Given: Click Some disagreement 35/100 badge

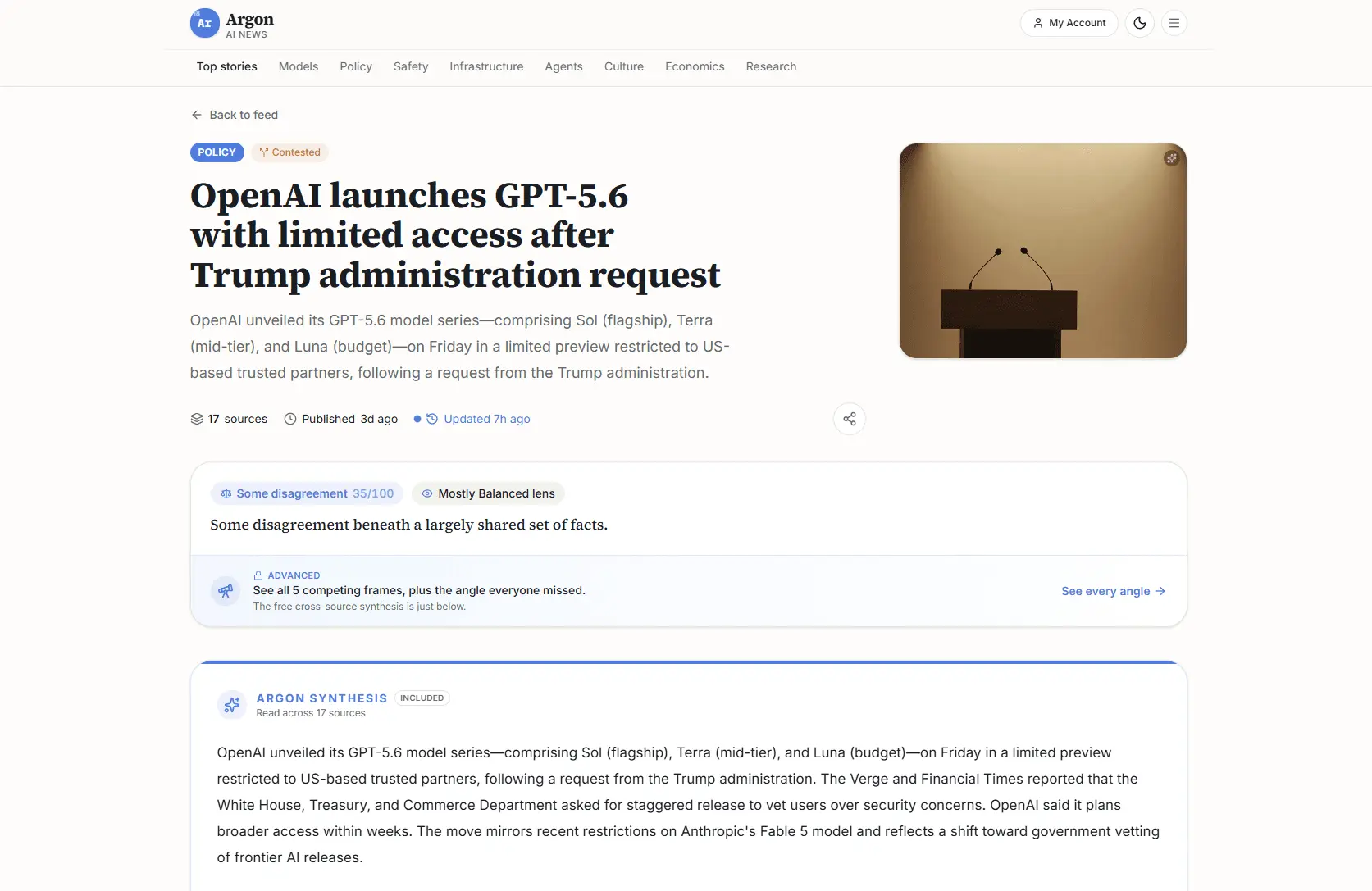Looking at the screenshot, I should (x=307, y=493).
